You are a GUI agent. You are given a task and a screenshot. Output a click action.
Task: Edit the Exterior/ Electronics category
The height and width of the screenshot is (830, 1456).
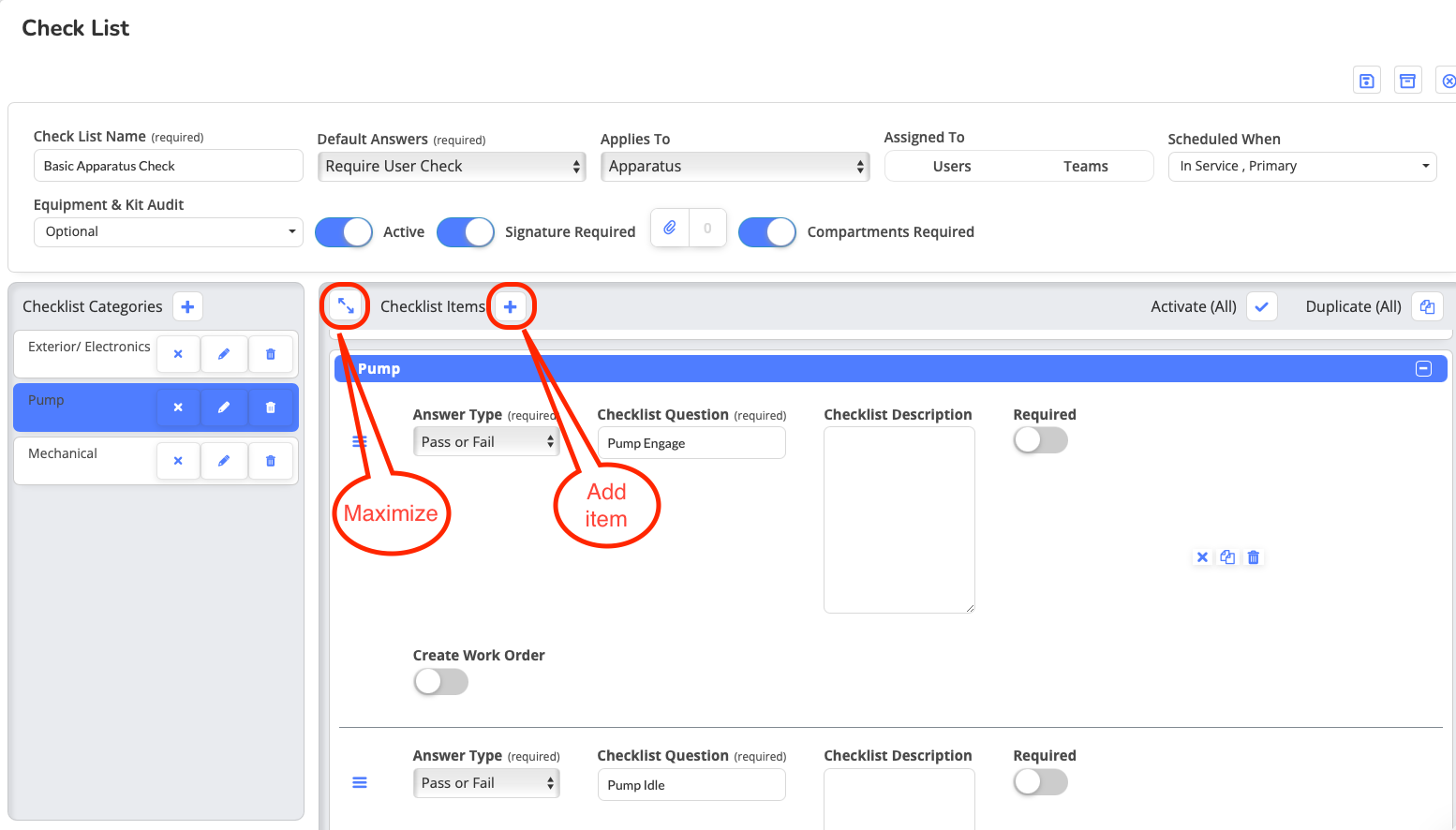(x=224, y=354)
